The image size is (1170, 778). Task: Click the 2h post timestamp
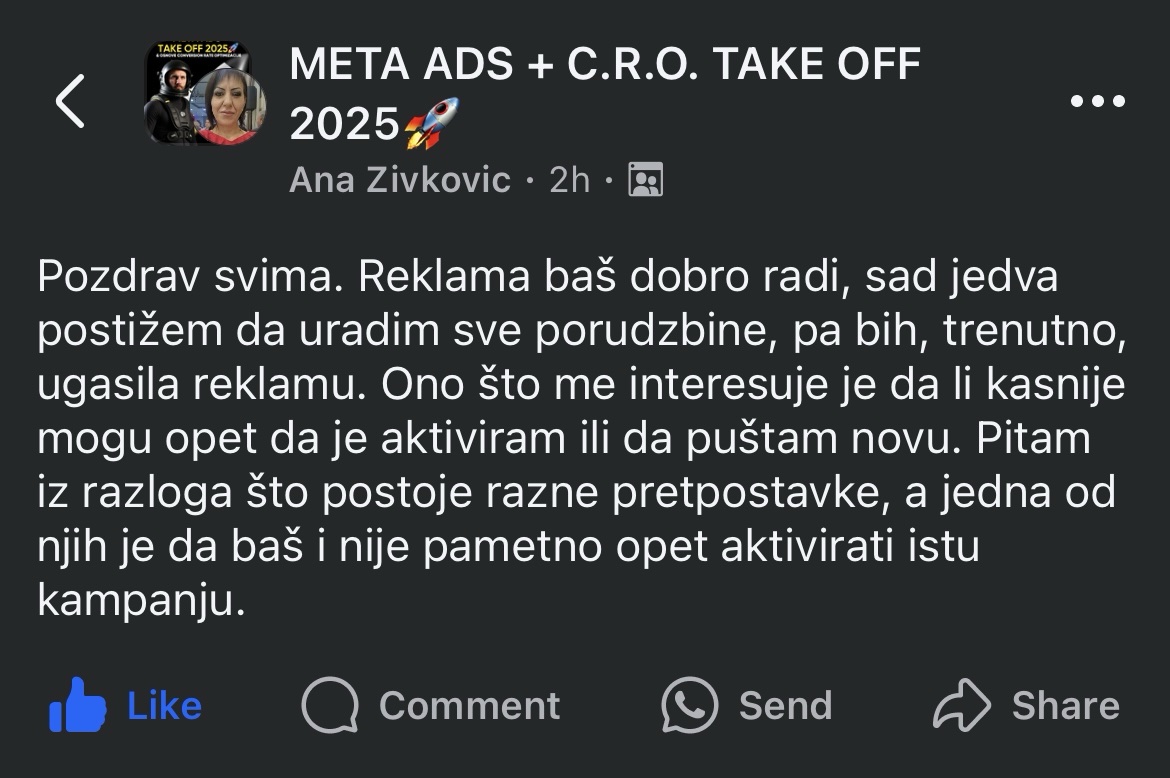(570, 180)
